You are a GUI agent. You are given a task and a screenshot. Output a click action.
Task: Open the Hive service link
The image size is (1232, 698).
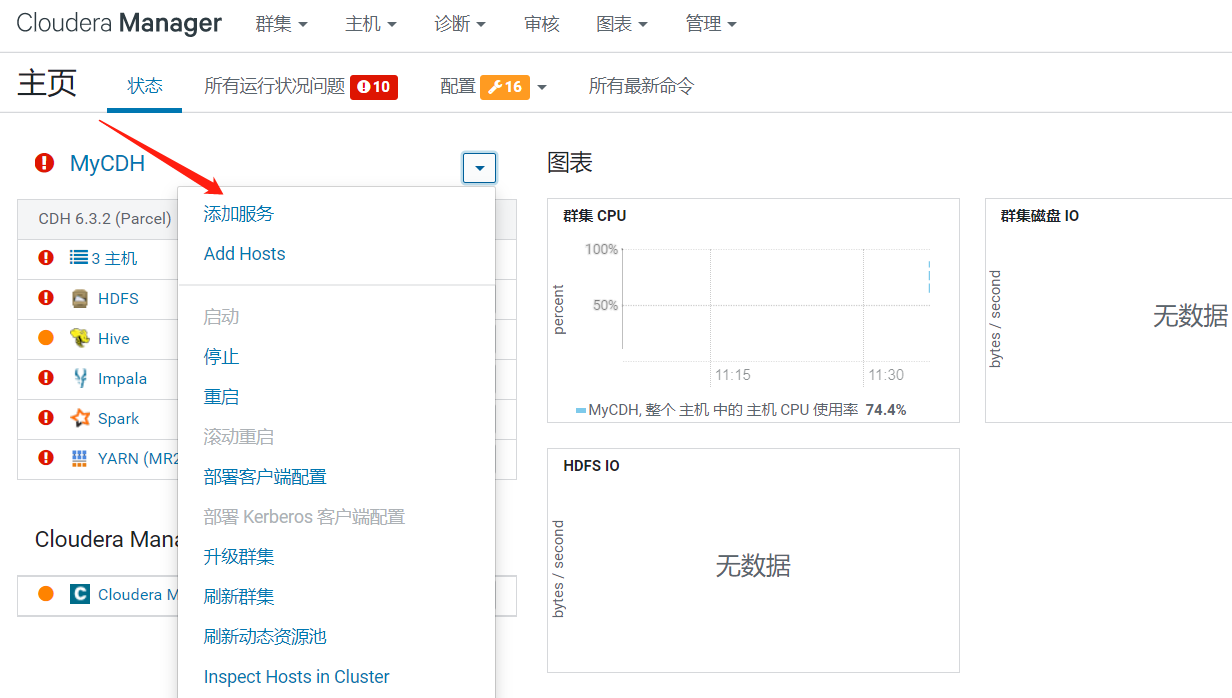pos(114,339)
